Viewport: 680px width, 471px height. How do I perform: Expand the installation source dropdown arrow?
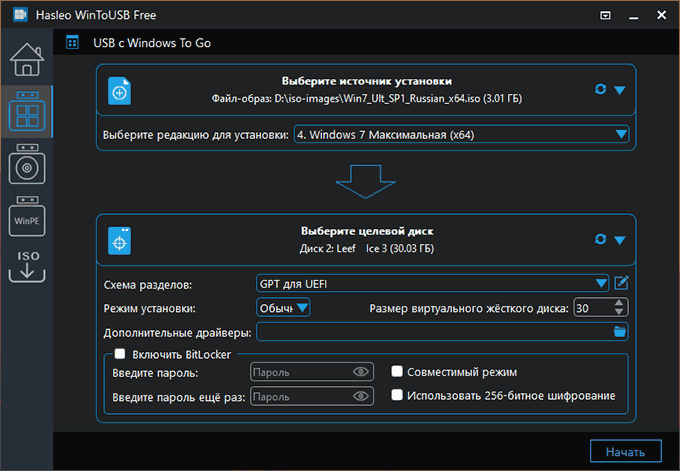620,90
